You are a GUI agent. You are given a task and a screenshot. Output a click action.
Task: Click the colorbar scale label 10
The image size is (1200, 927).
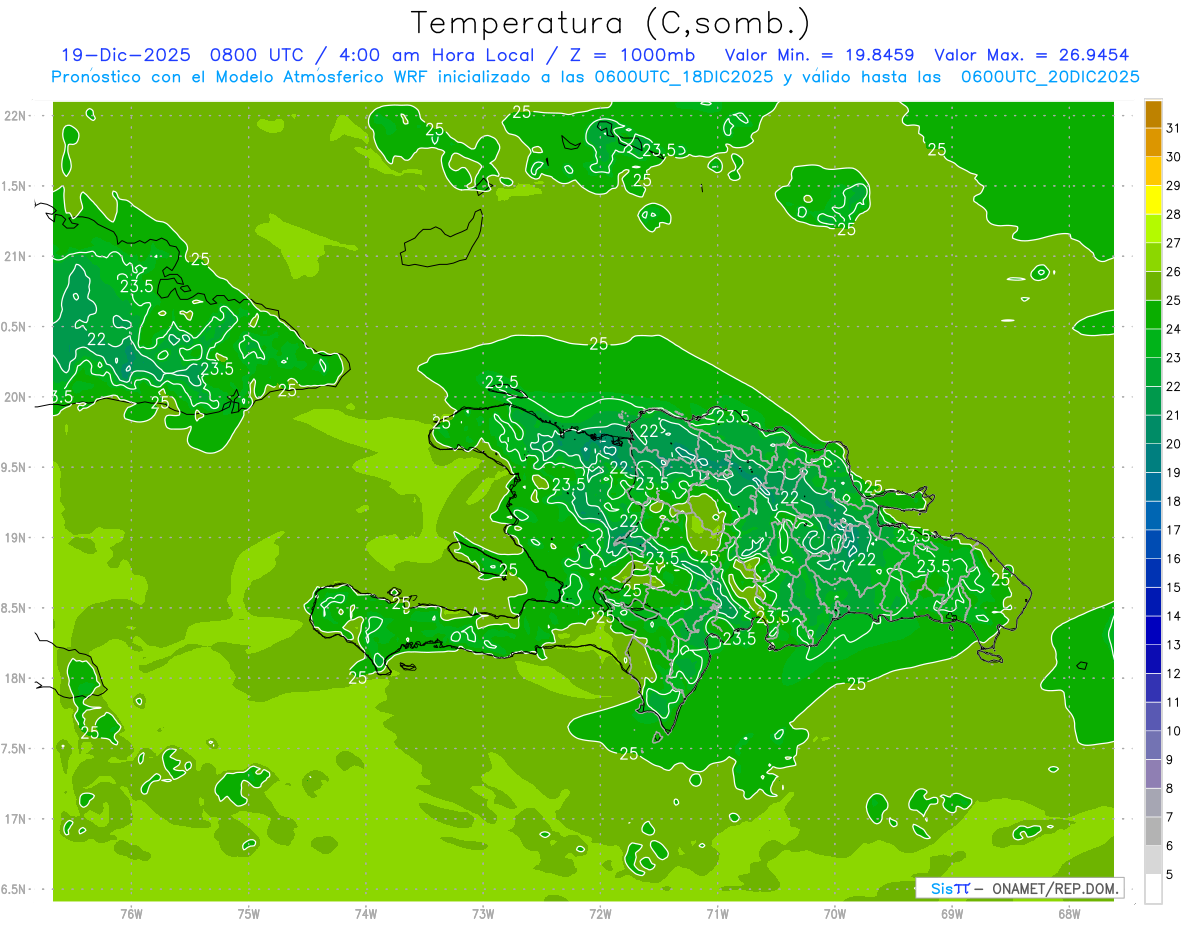click(x=1174, y=731)
